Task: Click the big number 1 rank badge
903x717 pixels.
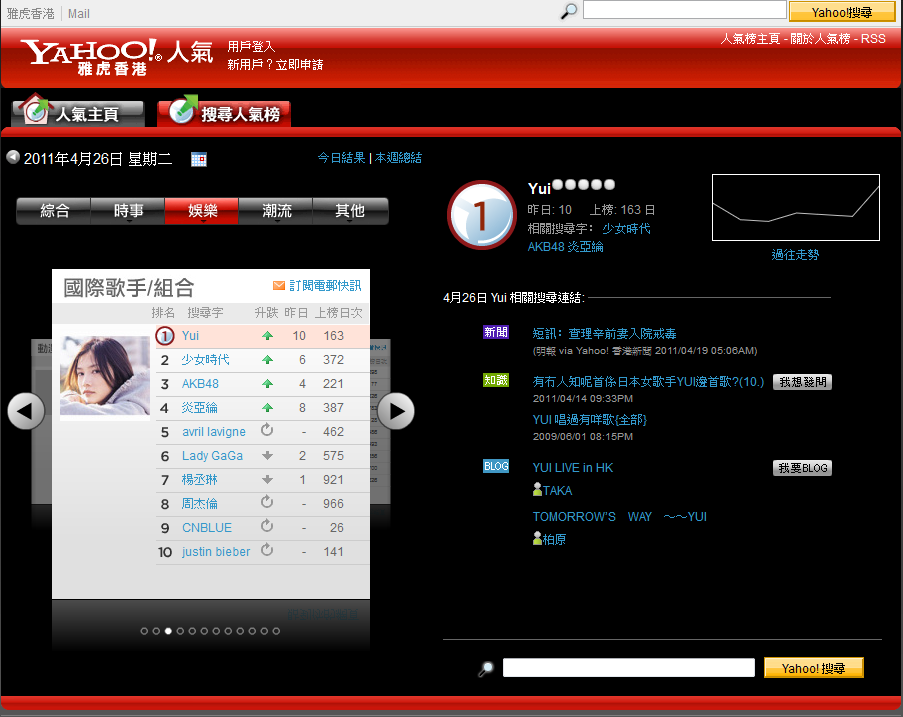Action: (x=481, y=215)
